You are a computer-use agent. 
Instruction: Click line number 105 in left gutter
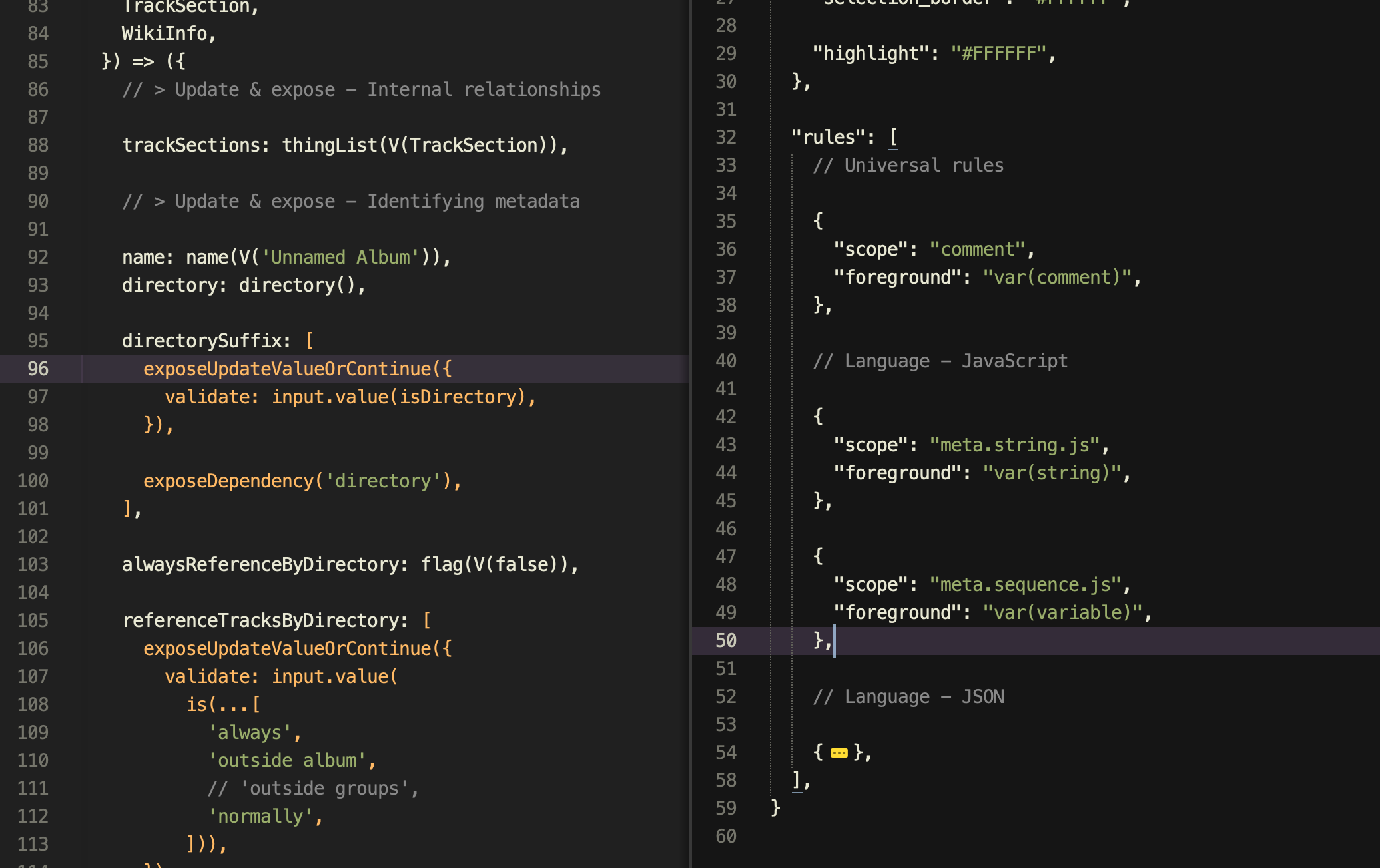click(x=33, y=620)
